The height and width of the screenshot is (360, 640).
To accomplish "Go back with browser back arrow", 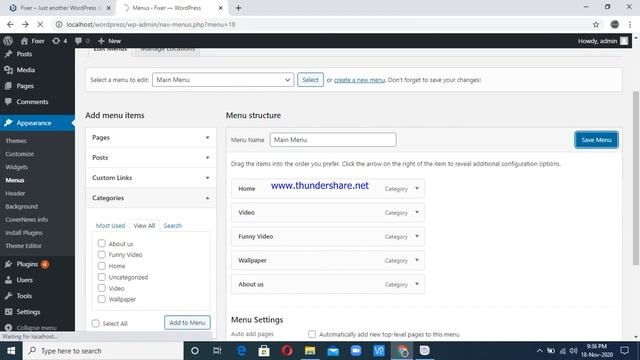I will pos(10,24).
